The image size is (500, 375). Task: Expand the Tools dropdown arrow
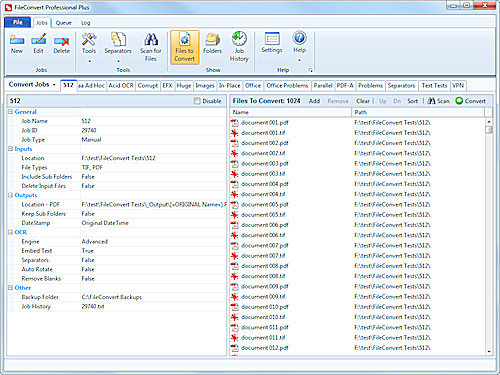89,61
